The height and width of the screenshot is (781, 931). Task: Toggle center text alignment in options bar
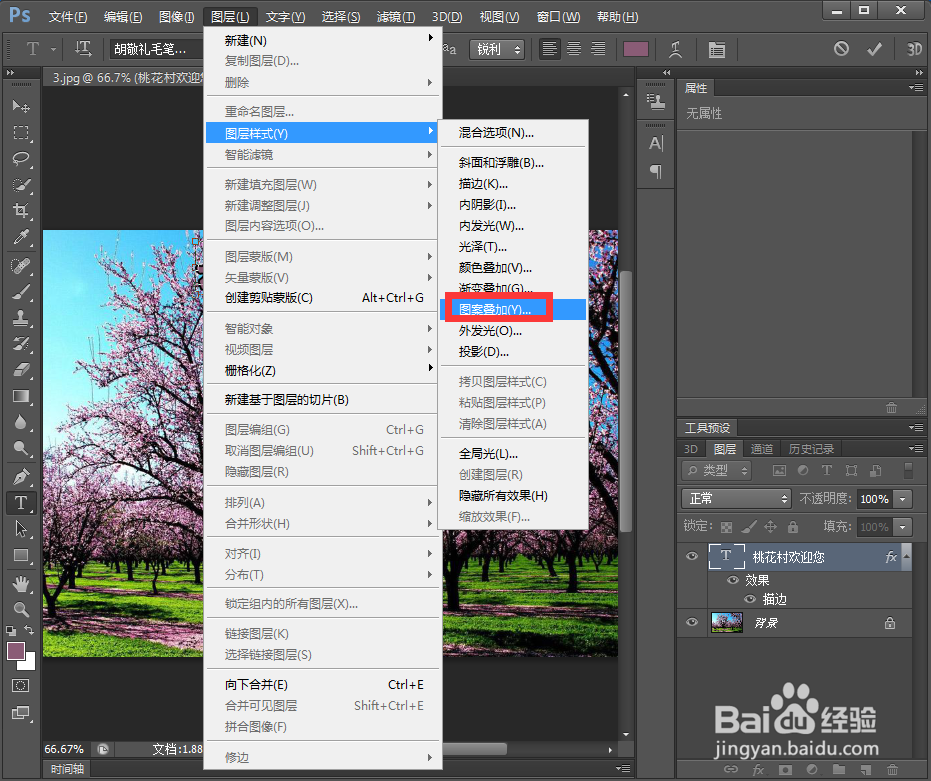click(x=573, y=48)
